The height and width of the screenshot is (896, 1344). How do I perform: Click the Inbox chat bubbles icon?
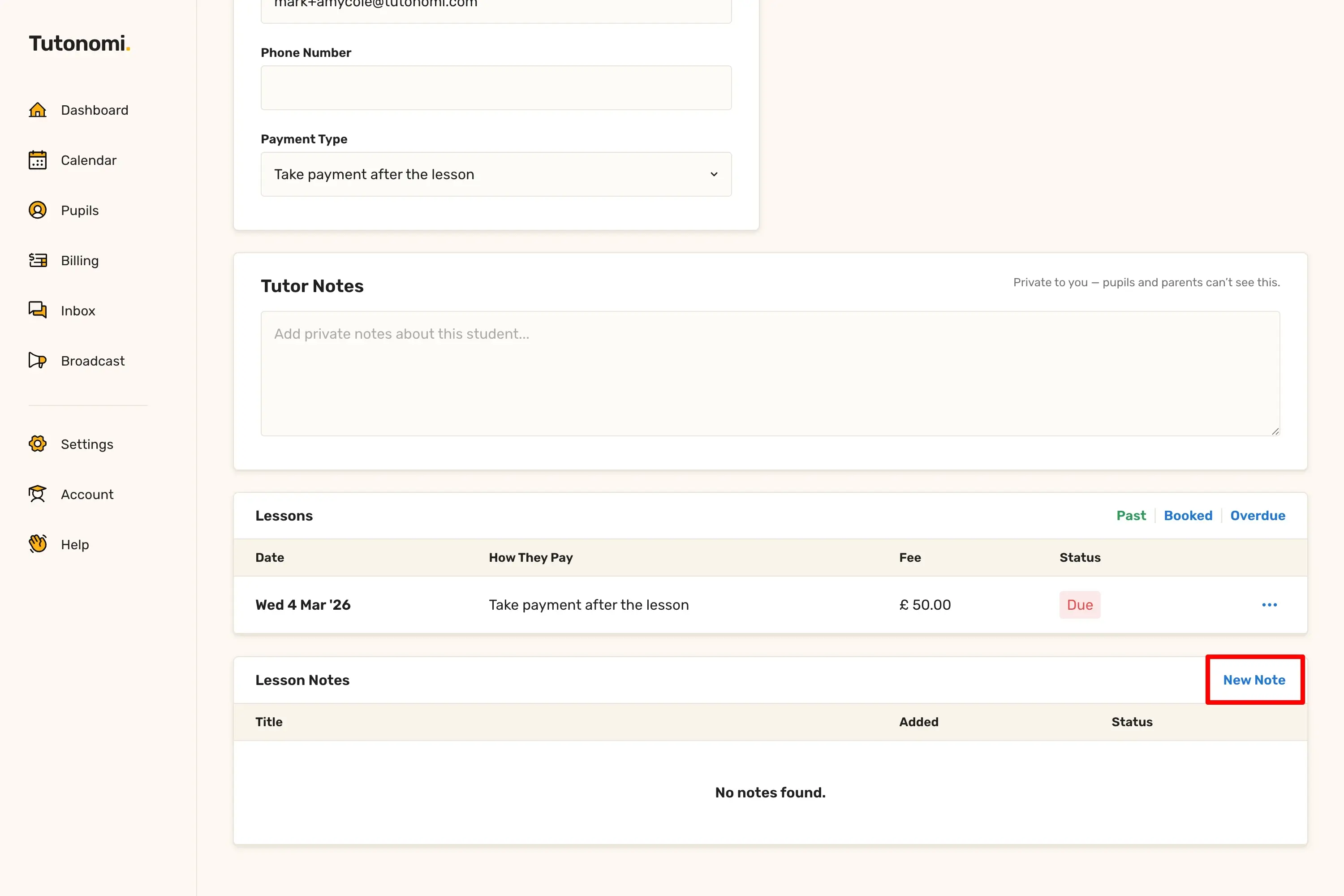point(38,310)
